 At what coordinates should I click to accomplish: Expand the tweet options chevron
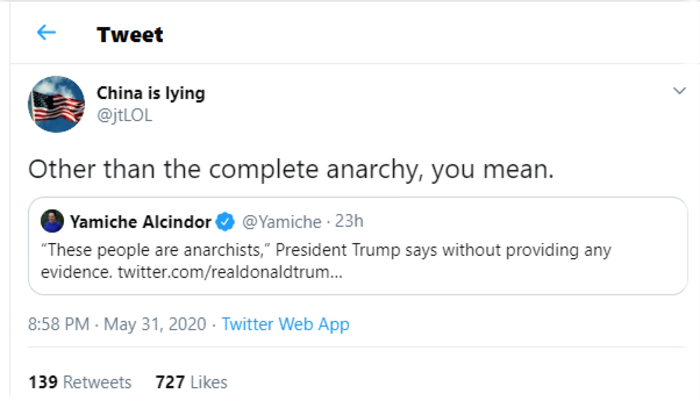click(x=679, y=91)
